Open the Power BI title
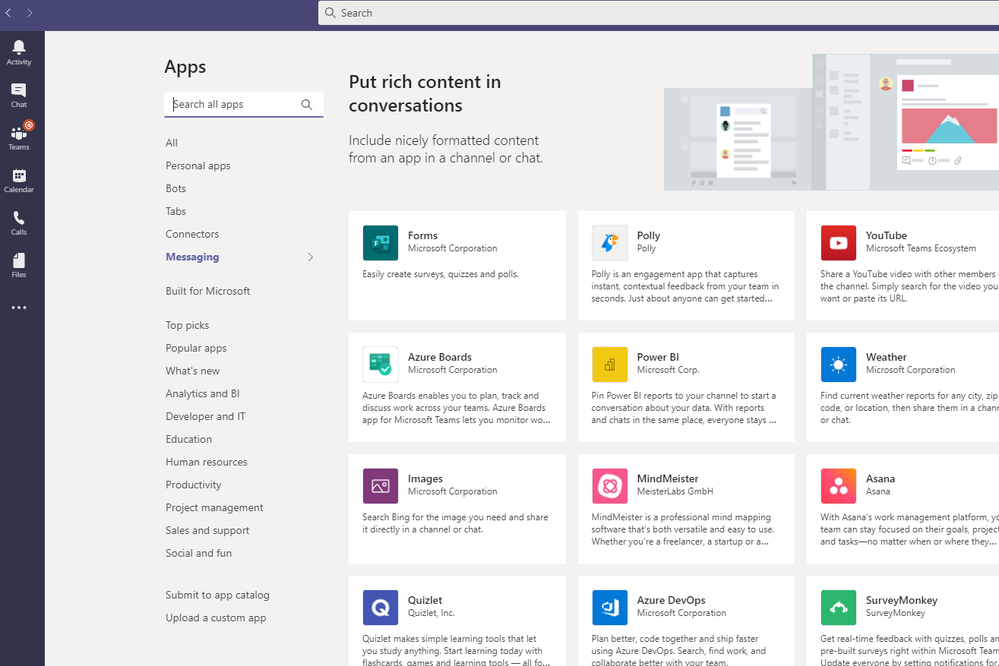This screenshot has height=666, width=999. coord(658,358)
